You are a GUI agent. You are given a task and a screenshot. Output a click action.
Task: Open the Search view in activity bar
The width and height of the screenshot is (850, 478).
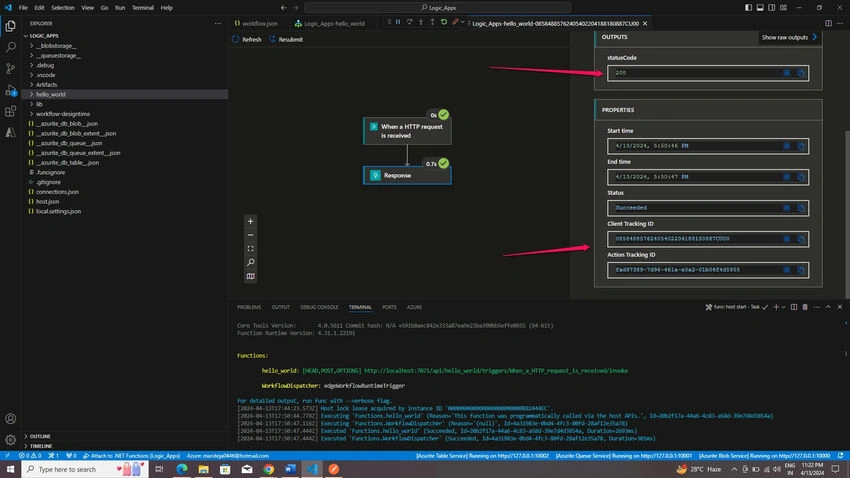[x=10, y=47]
